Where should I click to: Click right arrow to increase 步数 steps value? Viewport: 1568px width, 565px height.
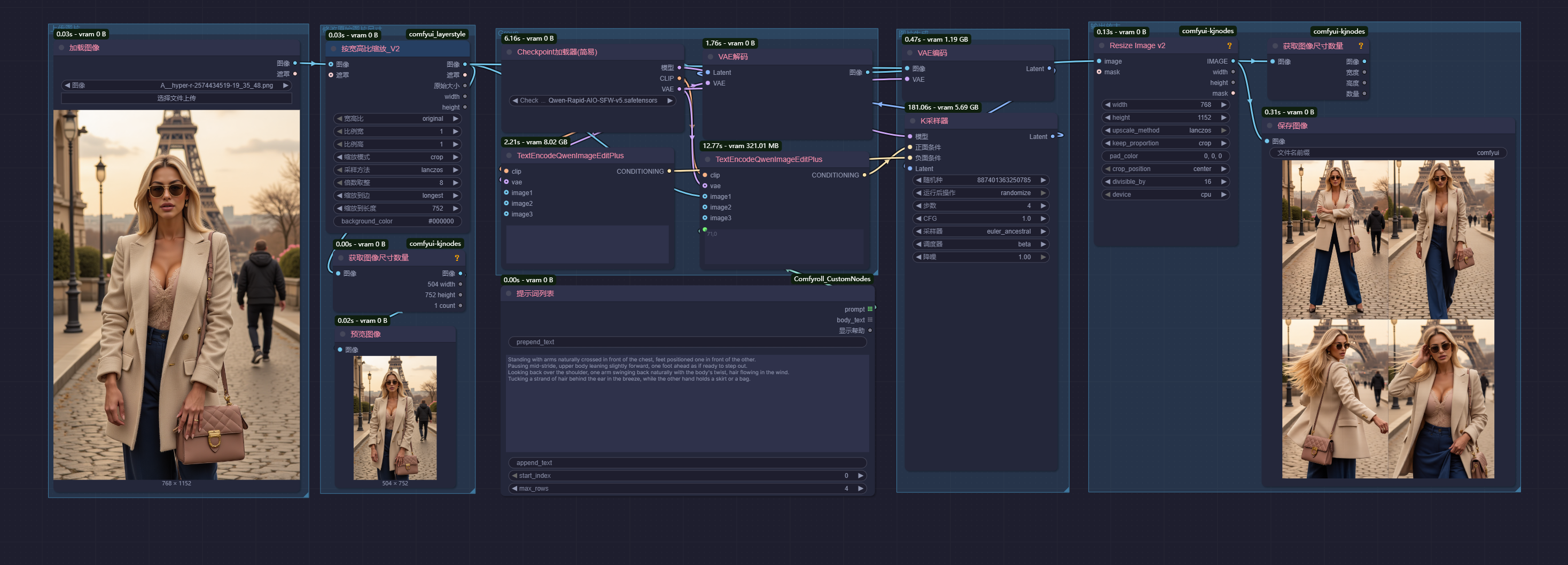(x=1043, y=206)
